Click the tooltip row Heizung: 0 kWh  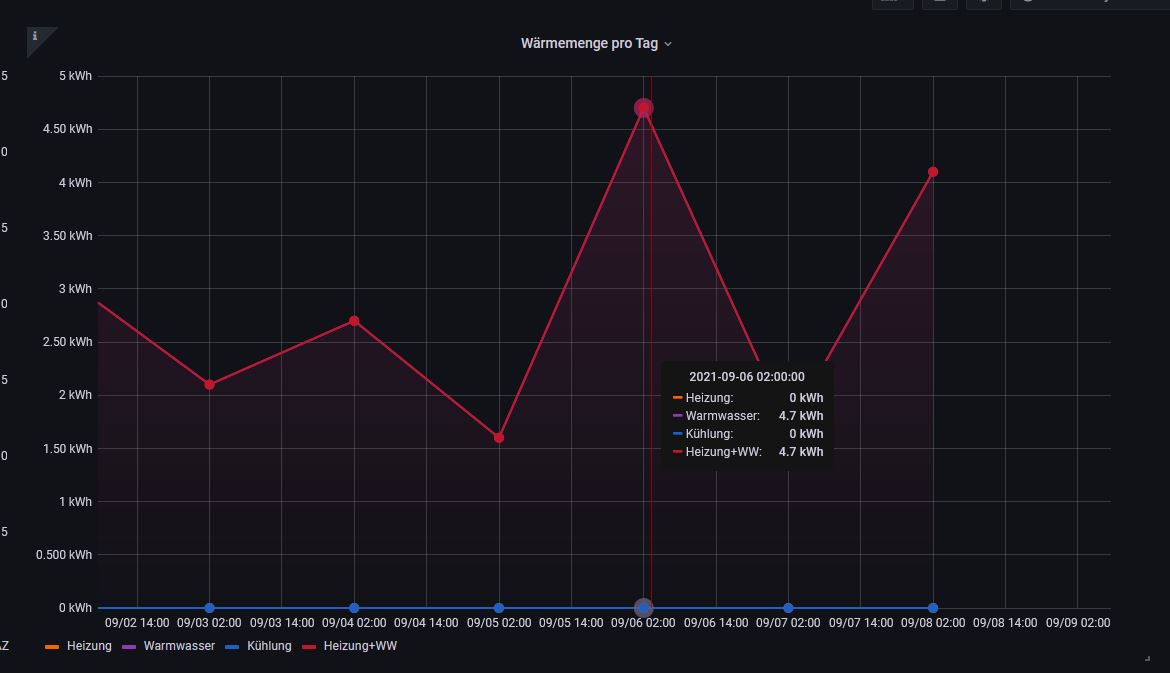(748, 398)
